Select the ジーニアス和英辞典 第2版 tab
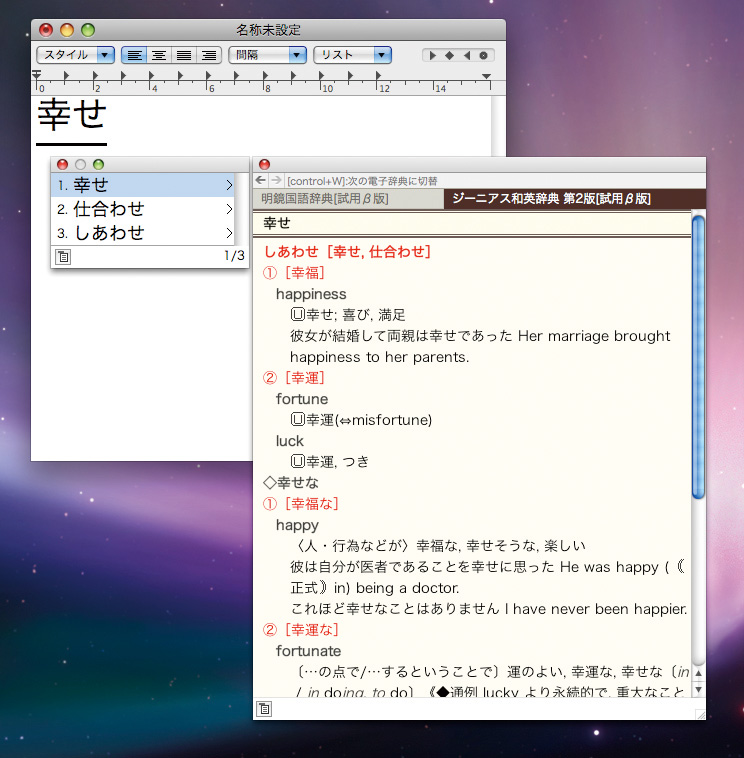The image size is (744, 758). (x=550, y=199)
